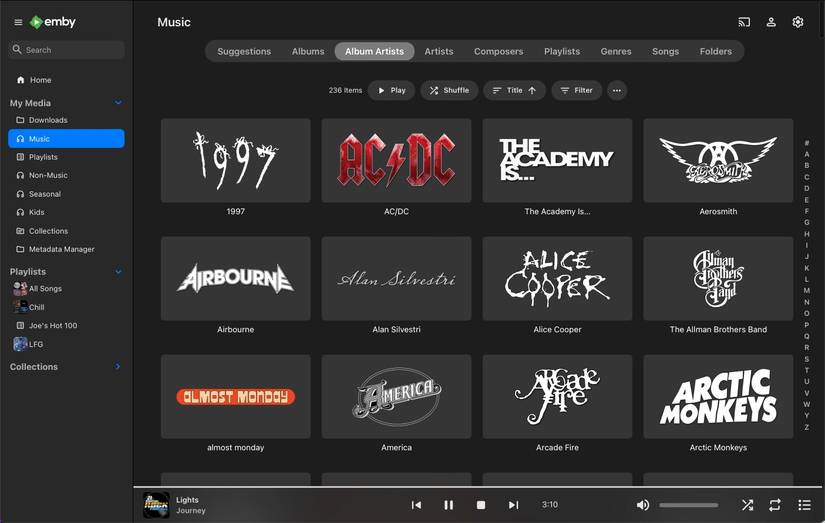
Task: Click the Play all button
Action: 391,90
